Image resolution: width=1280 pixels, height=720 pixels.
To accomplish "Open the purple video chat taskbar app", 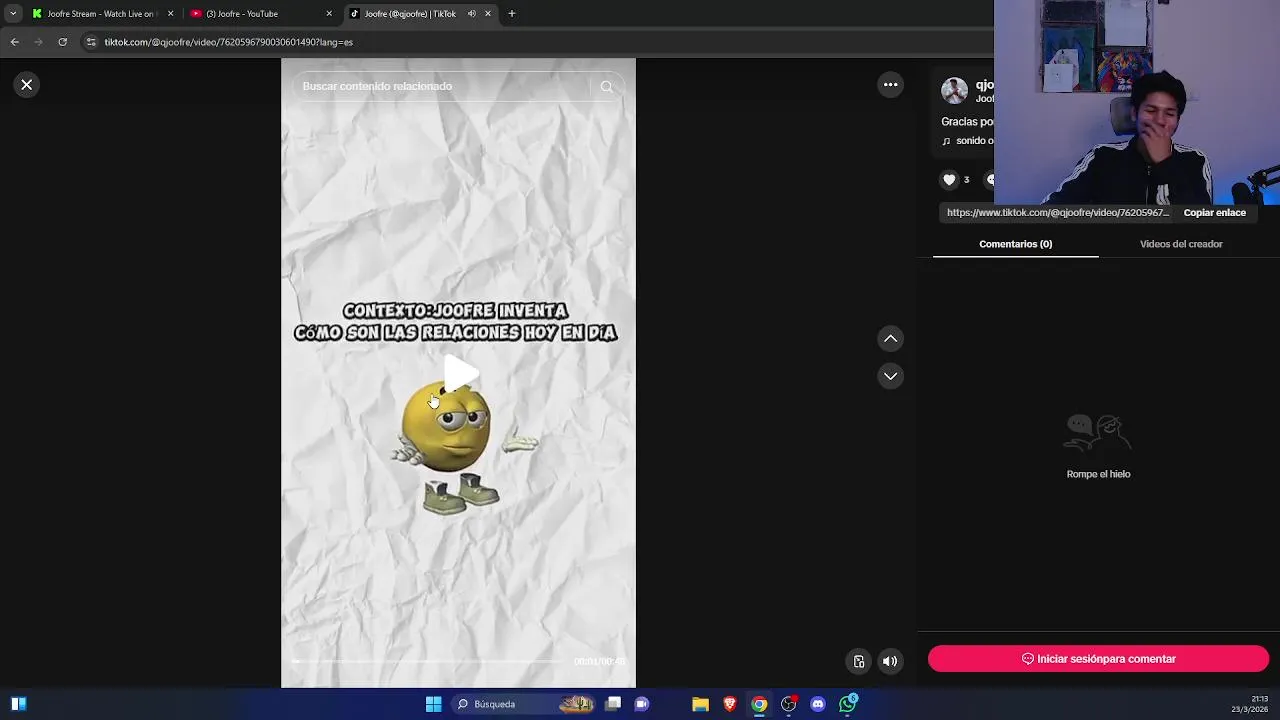I will pos(642,704).
